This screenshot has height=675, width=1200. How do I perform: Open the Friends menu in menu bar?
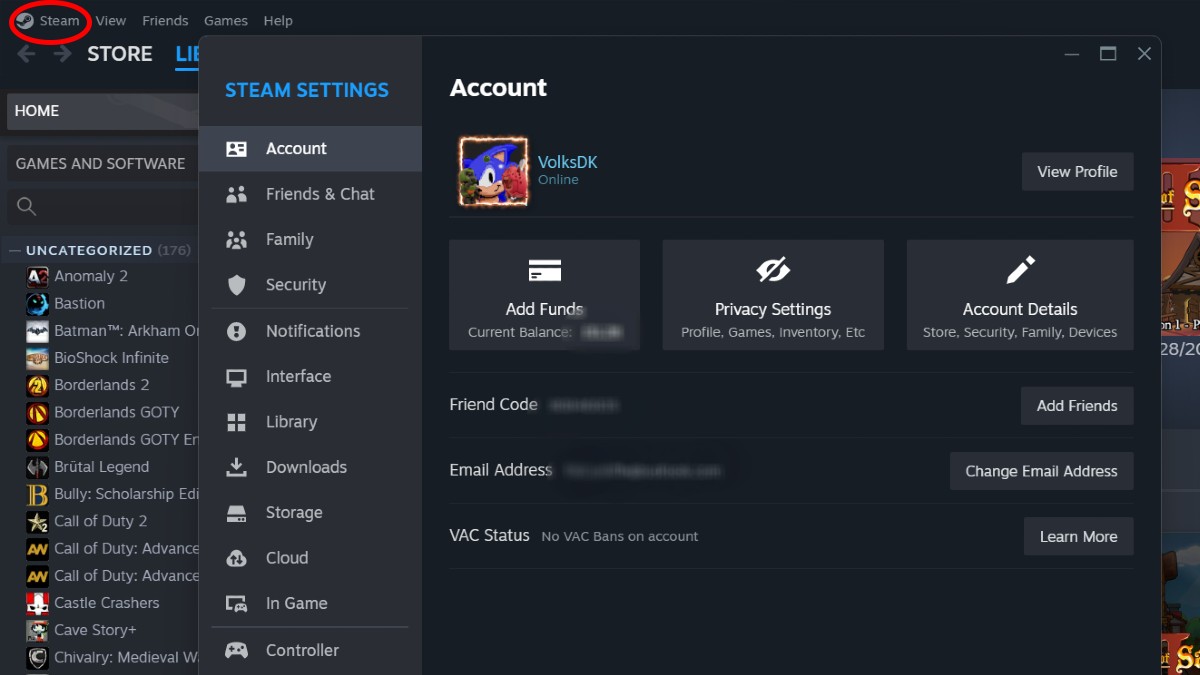pyautogui.click(x=165, y=21)
